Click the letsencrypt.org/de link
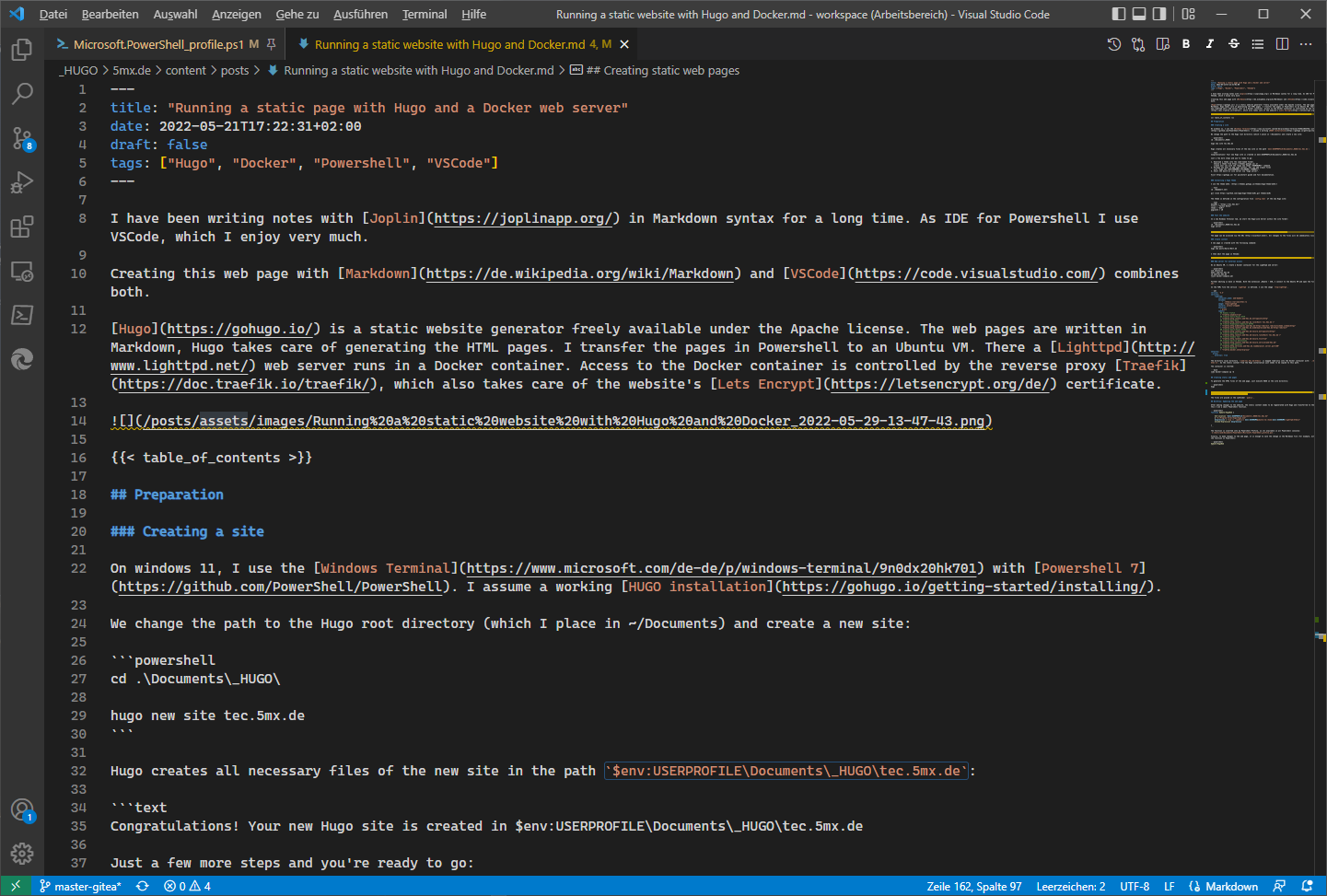The height and width of the screenshot is (896, 1327). pos(939,384)
